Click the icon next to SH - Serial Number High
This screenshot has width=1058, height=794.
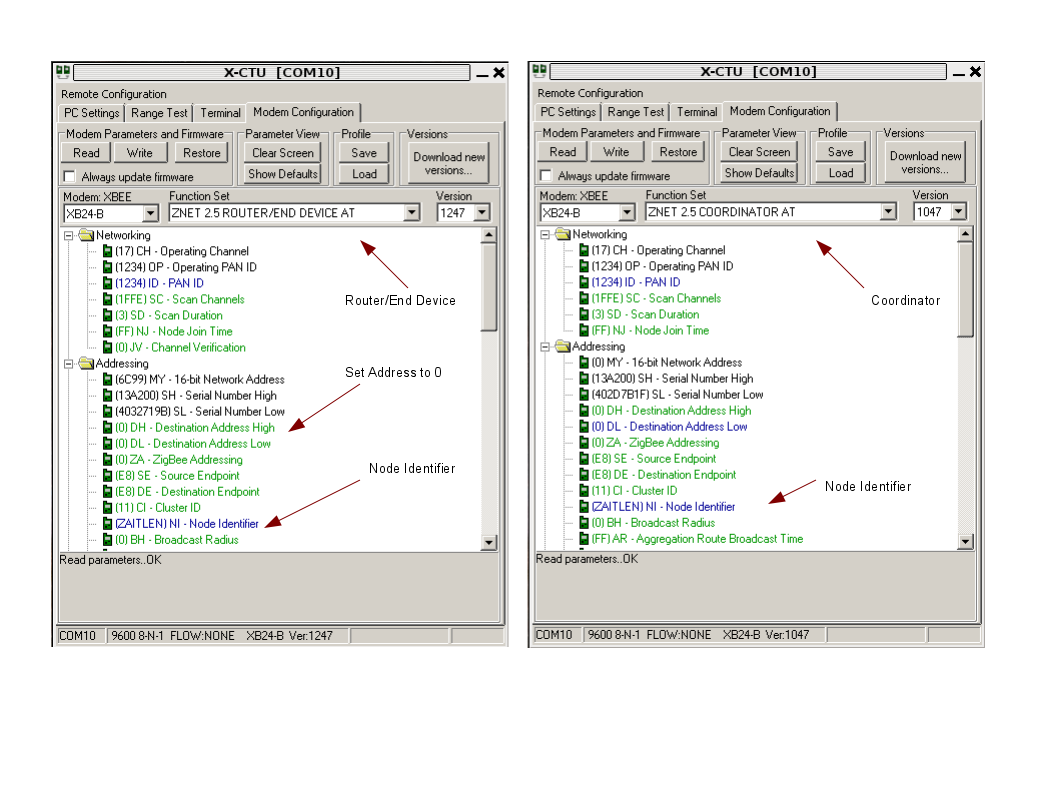point(106,395)
